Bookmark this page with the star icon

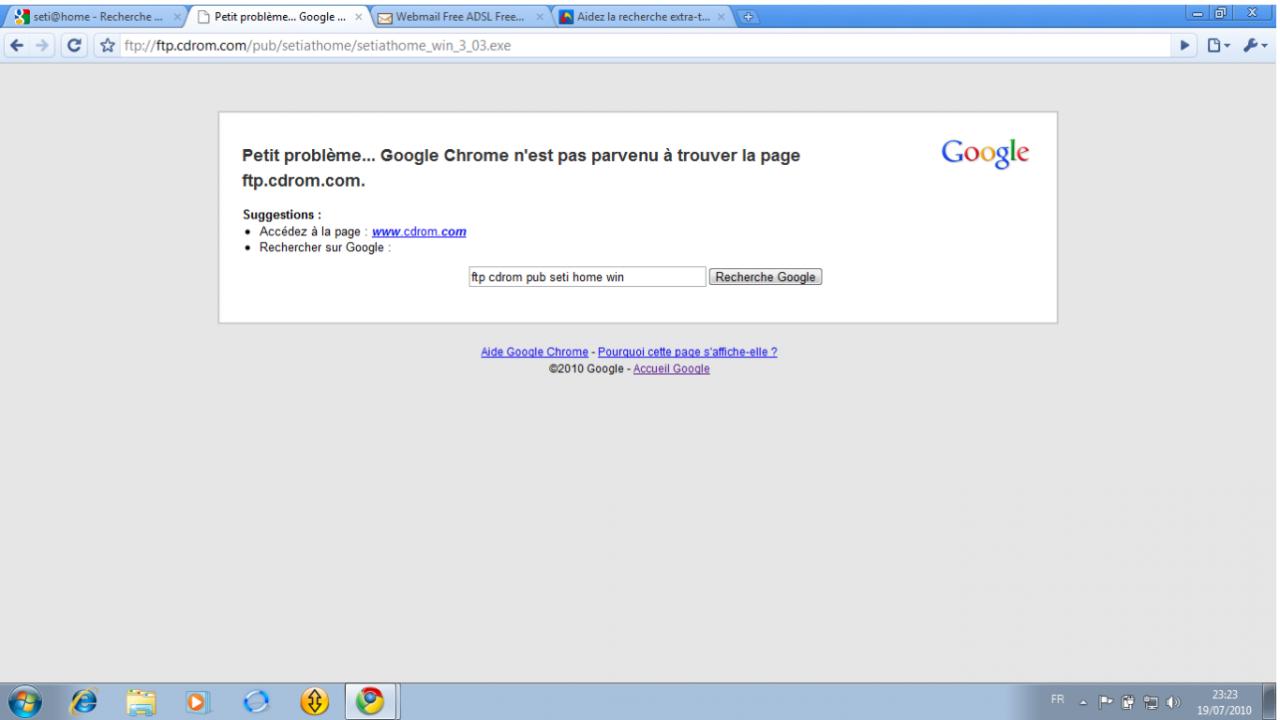point(109,46)
